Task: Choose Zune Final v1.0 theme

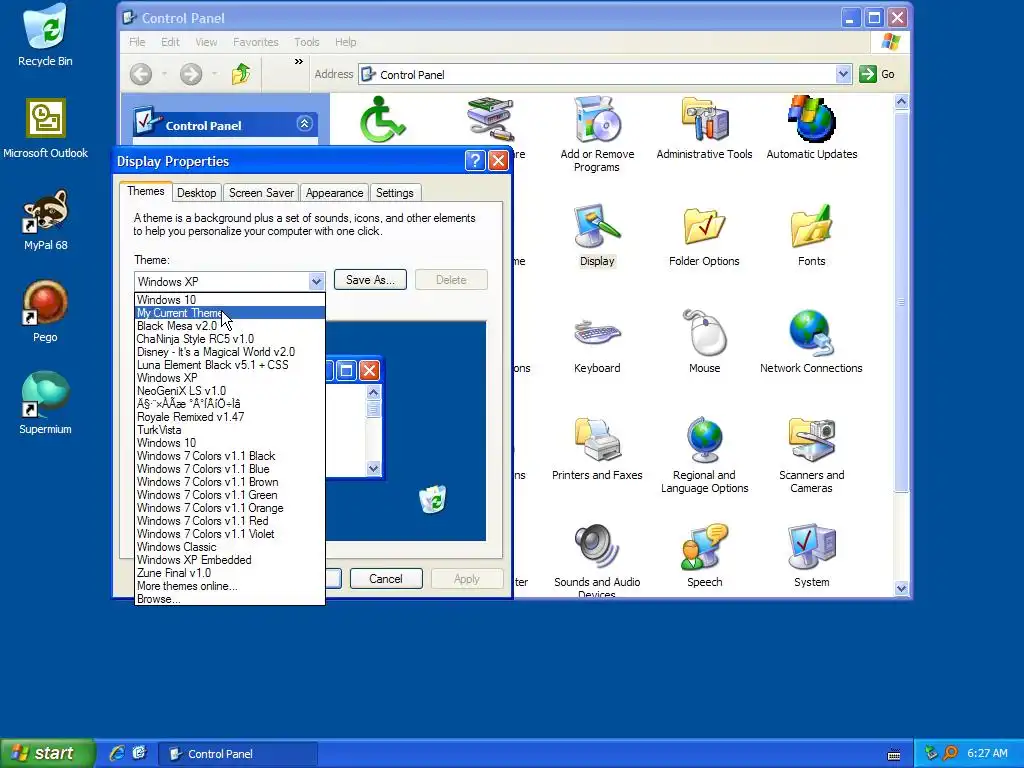Action: 230,573
